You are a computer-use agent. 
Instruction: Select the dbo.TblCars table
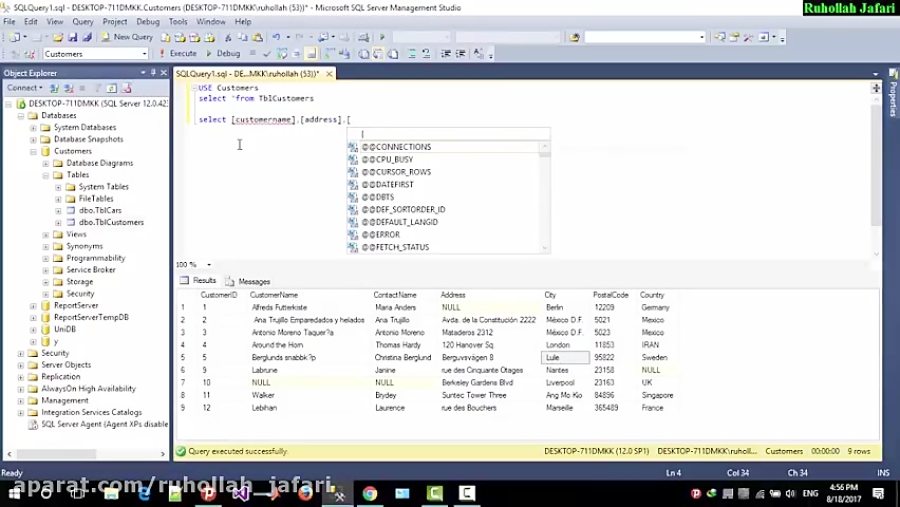[x=100, y=210]
